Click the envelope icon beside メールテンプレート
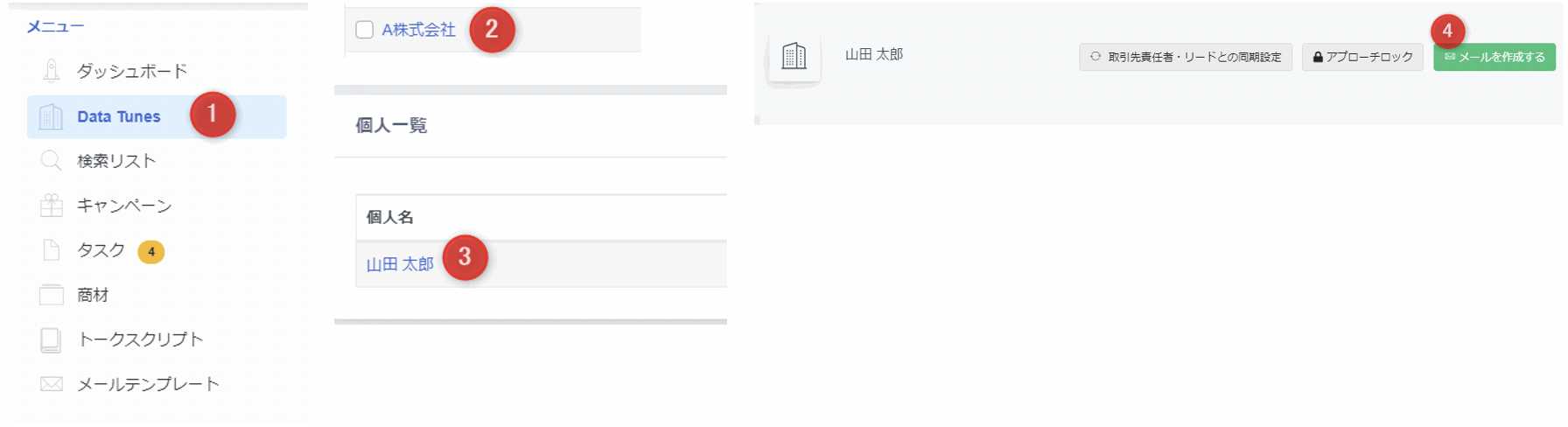 (x=52, y=384)
